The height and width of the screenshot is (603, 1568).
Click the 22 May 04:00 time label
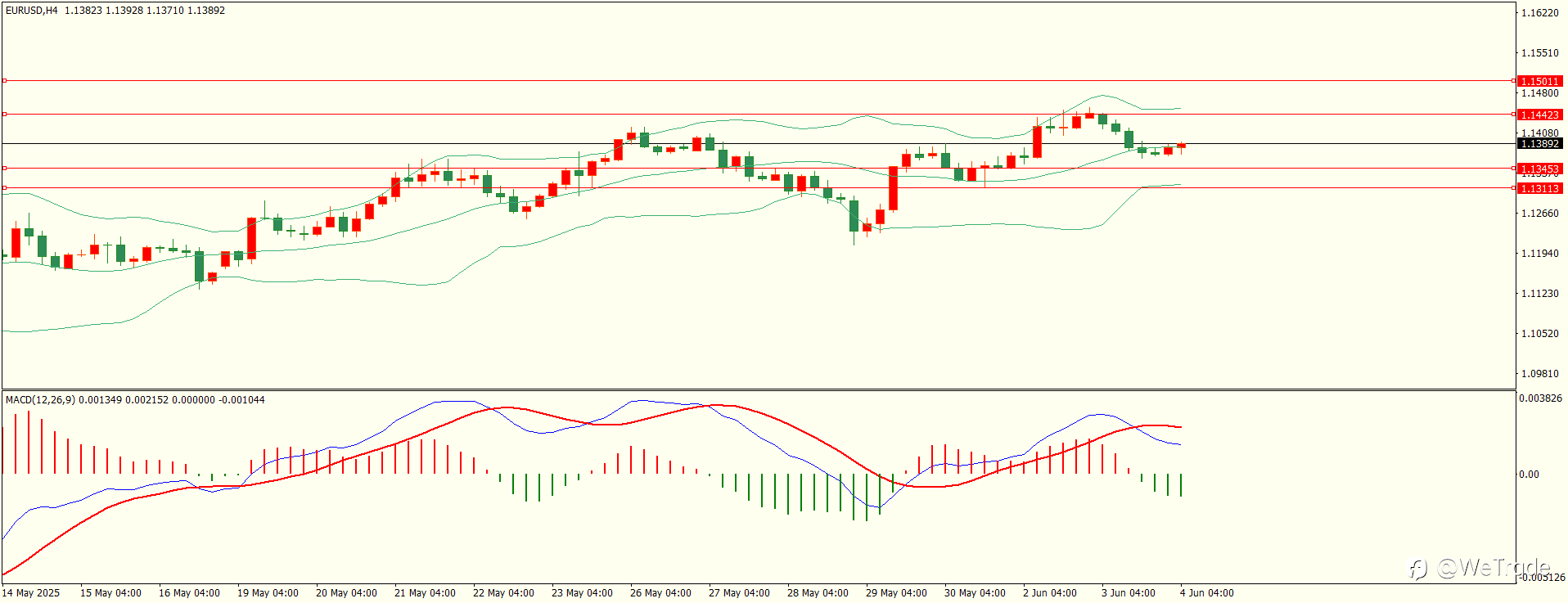tap(503, 593)
